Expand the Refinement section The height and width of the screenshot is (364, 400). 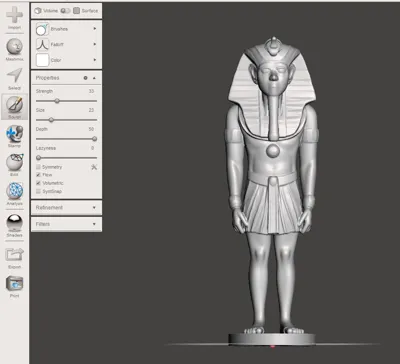click(x=66, y=208)
